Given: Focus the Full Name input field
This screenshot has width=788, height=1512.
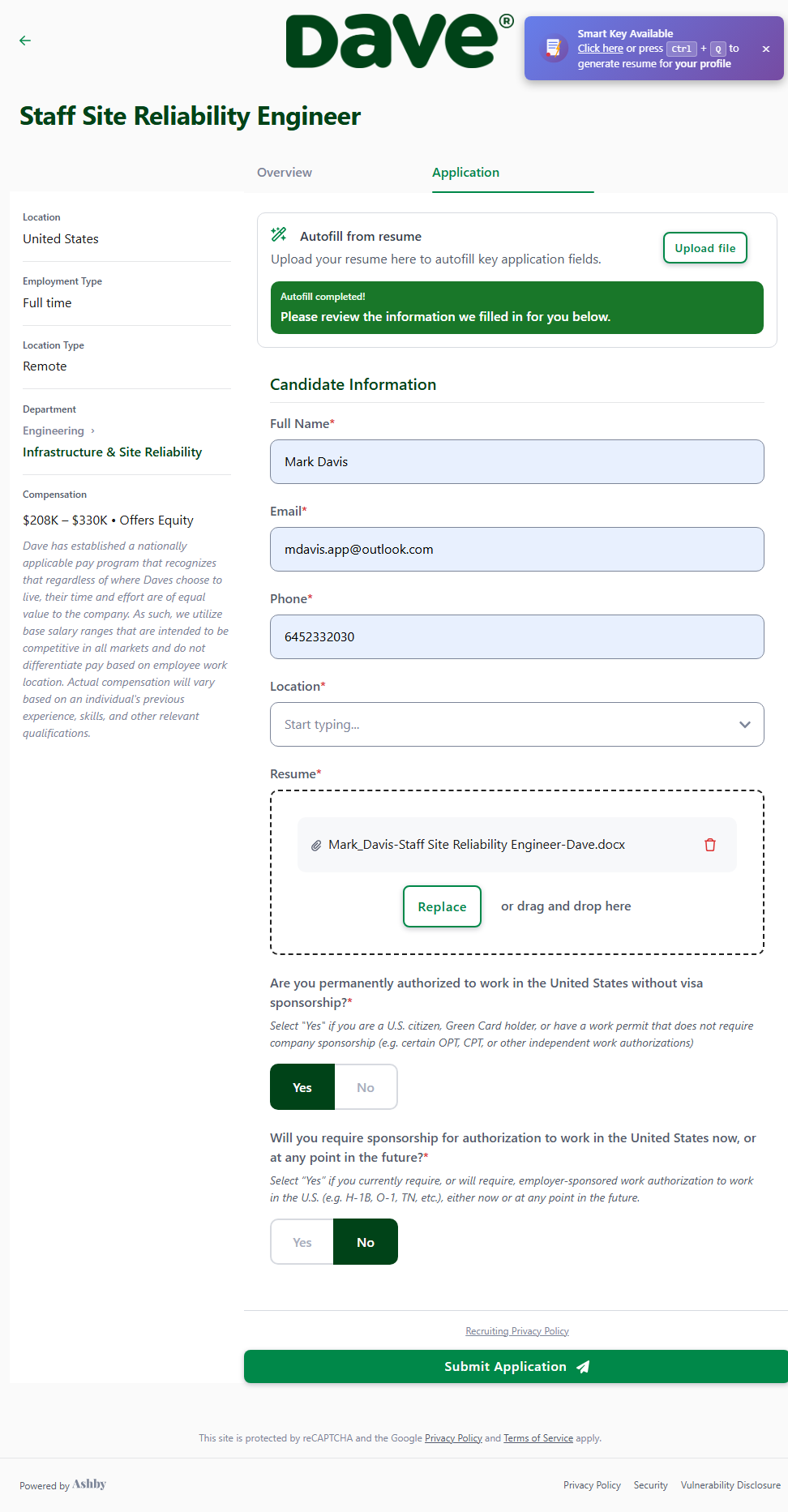Looking at the screenshot, I should click(x=517, y=462).
